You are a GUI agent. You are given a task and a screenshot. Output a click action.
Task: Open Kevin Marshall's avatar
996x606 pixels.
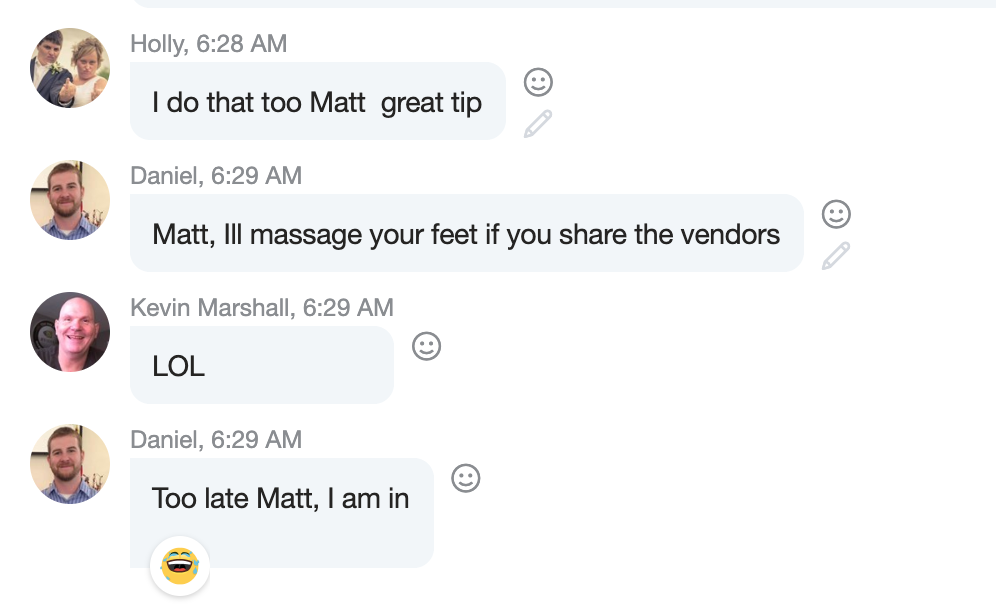(x=70, y=332)
